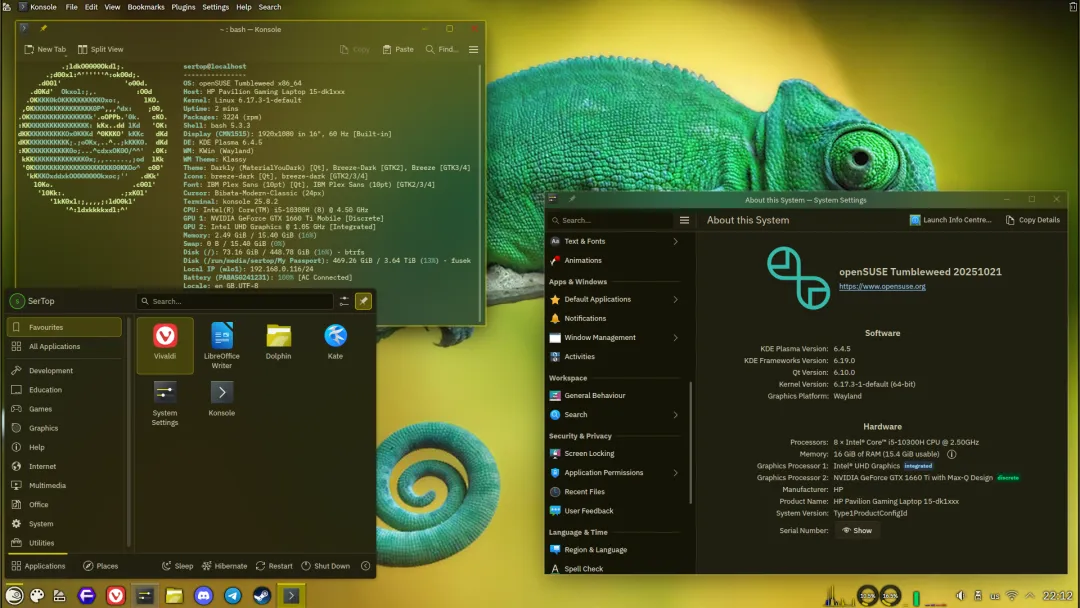1080x608 pixels.
Task: Click the clock showing 22:12
Action: (1057, 596)
